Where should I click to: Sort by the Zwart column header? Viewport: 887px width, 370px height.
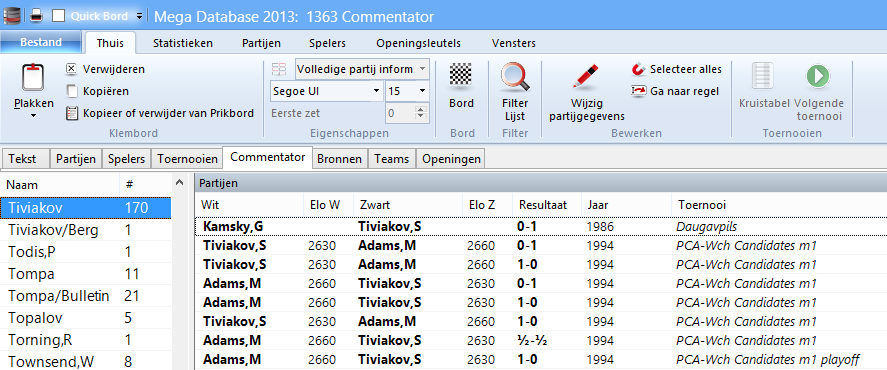(x=407, y=205)
